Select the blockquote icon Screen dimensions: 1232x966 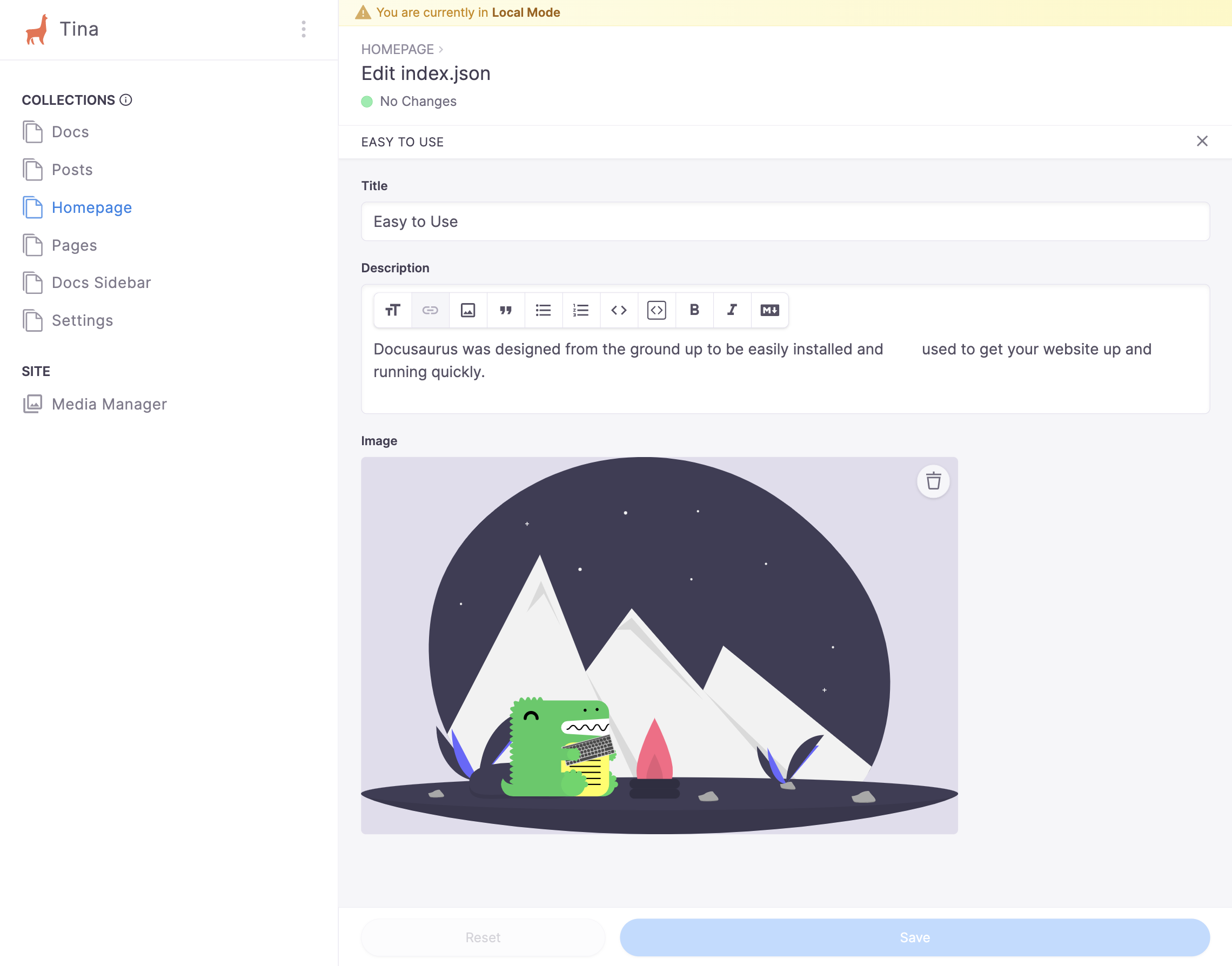tap(506, 310)
